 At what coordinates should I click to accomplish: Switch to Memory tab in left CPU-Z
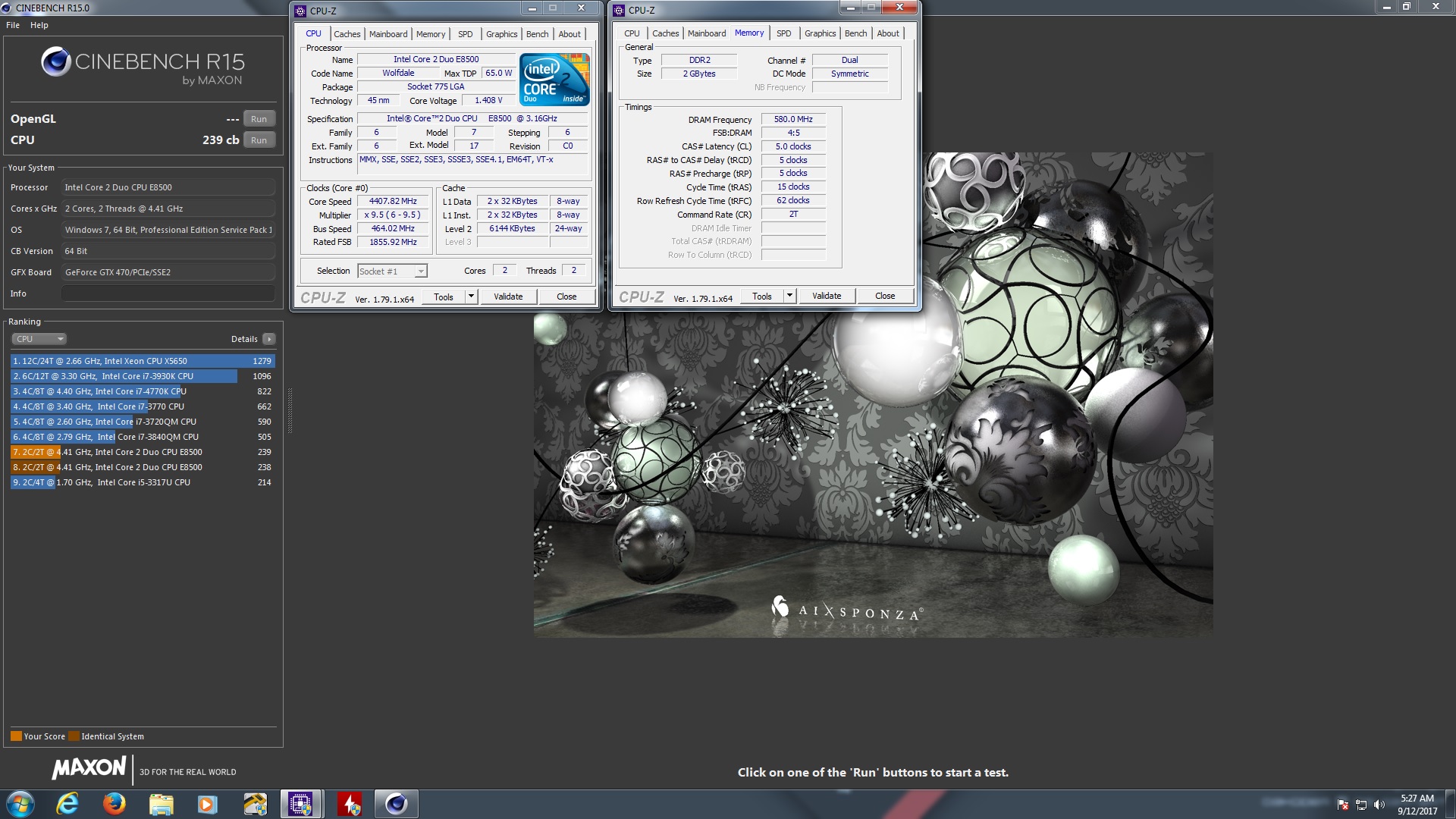pyautogui.click(x=431, y=34)
